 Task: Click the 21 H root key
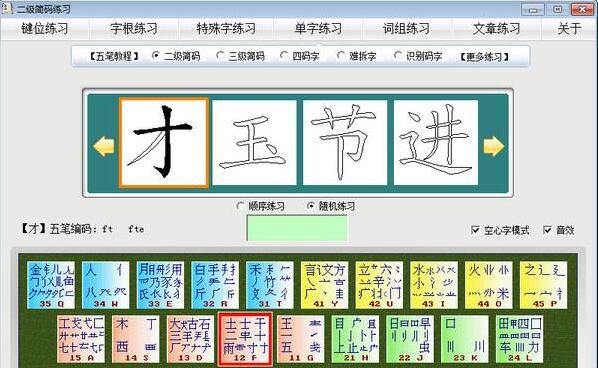pyautogui.click(x=355, y=339)
